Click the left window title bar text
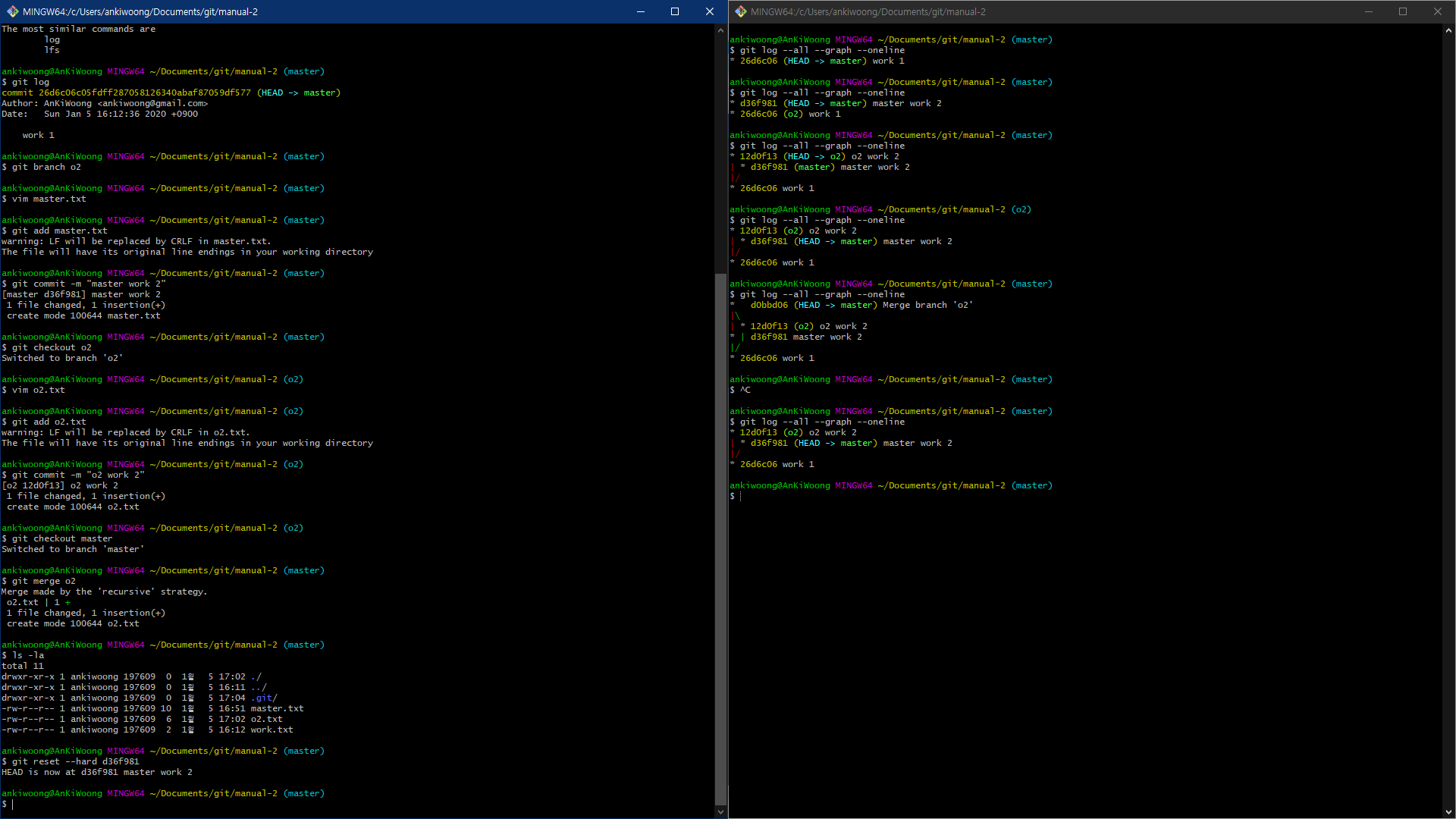The width and height of the screenshot is (1456, 819). (140, 11)
